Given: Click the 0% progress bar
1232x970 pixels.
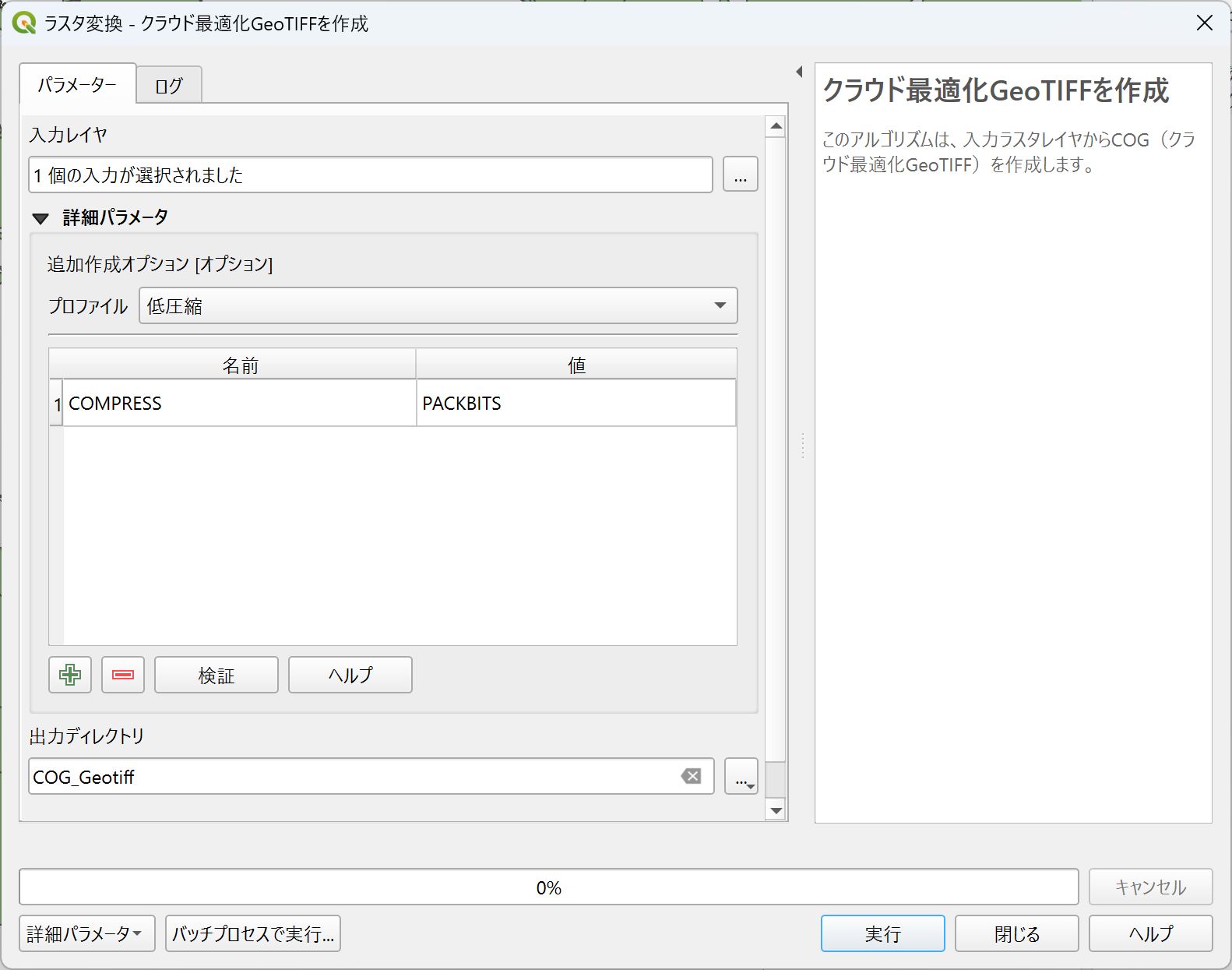Looking at the screenshot, I should coord(549,887).
